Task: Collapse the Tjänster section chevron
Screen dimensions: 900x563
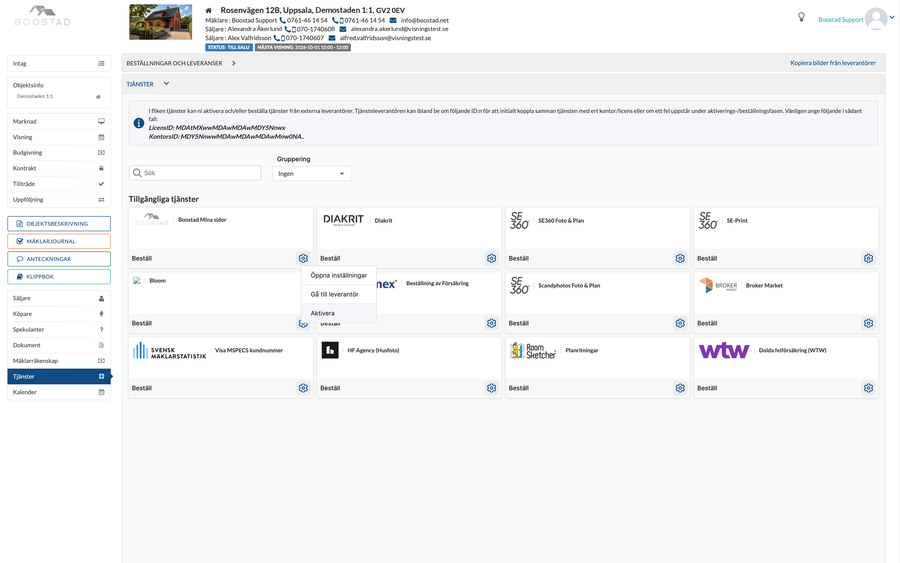Action: (x=166, y=84)
